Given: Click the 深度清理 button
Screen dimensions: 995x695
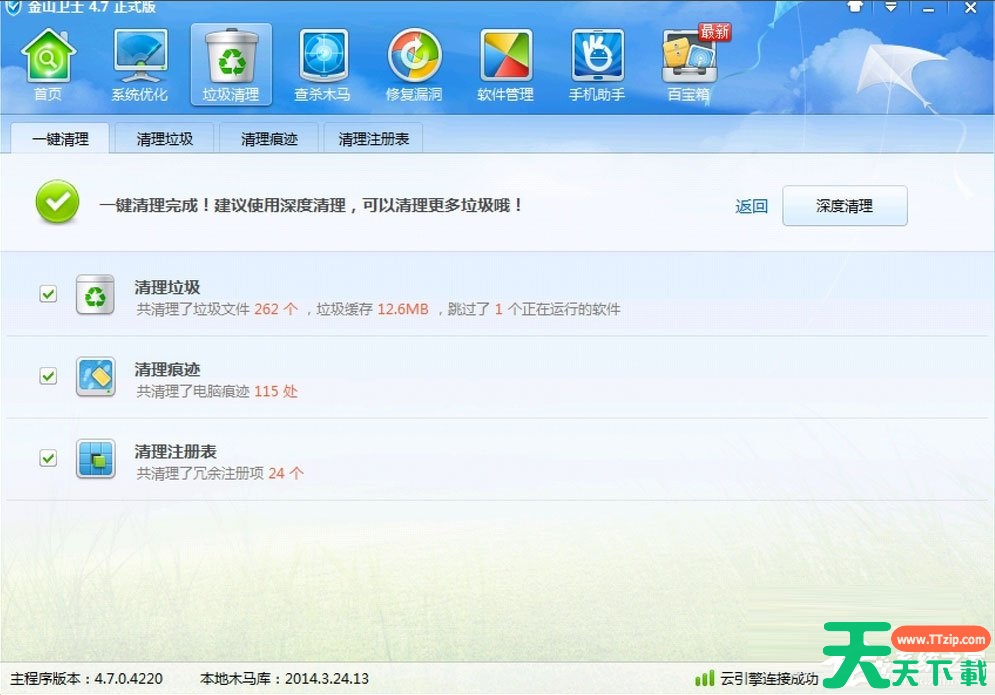Looking at the screenshot, I should [845, 206].
